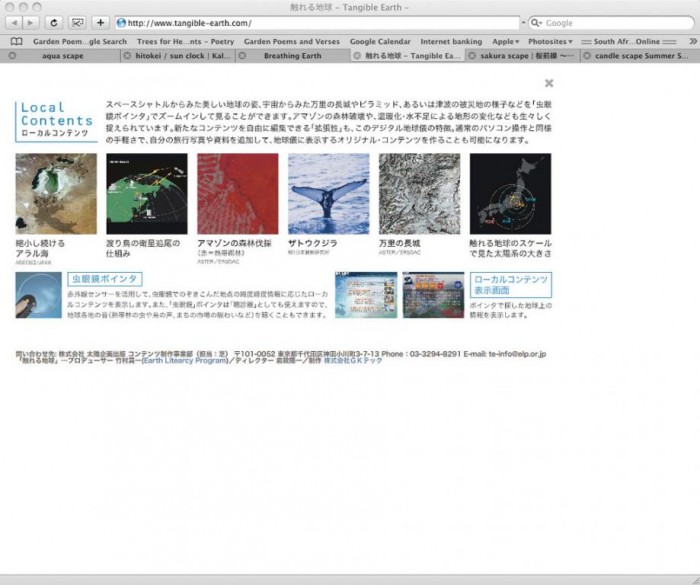Open the South Afr...Online bookmark
Viewport: 700px width, 585px height.
629,42
